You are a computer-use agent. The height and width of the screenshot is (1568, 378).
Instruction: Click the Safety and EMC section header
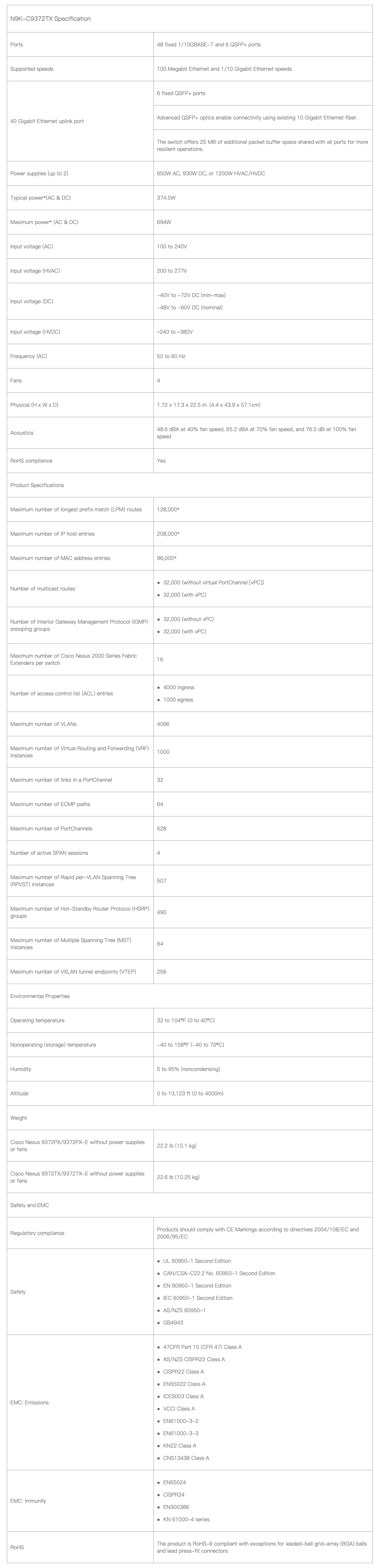(29, 1205)
